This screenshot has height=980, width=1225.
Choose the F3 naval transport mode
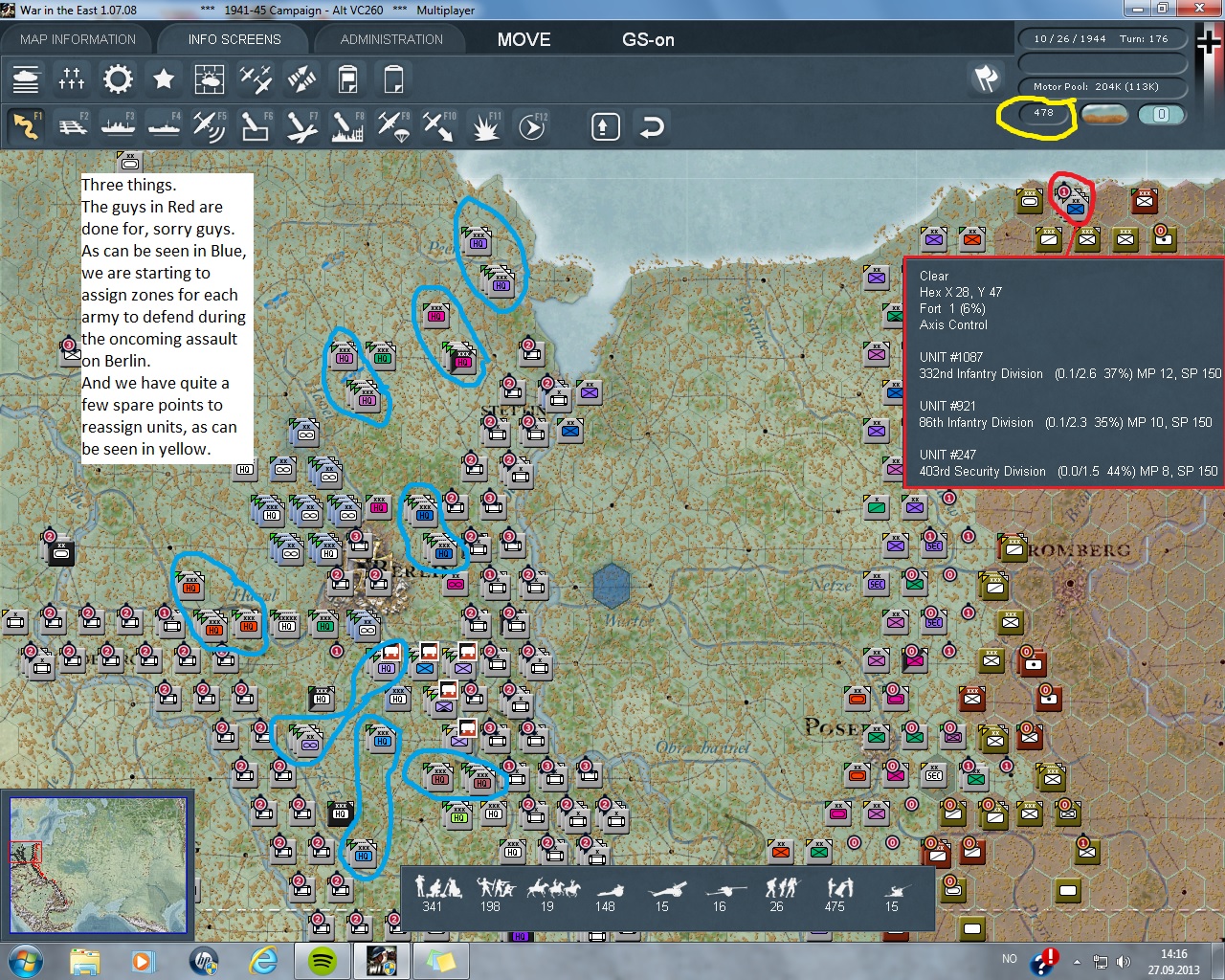click(x=118, y=126)
